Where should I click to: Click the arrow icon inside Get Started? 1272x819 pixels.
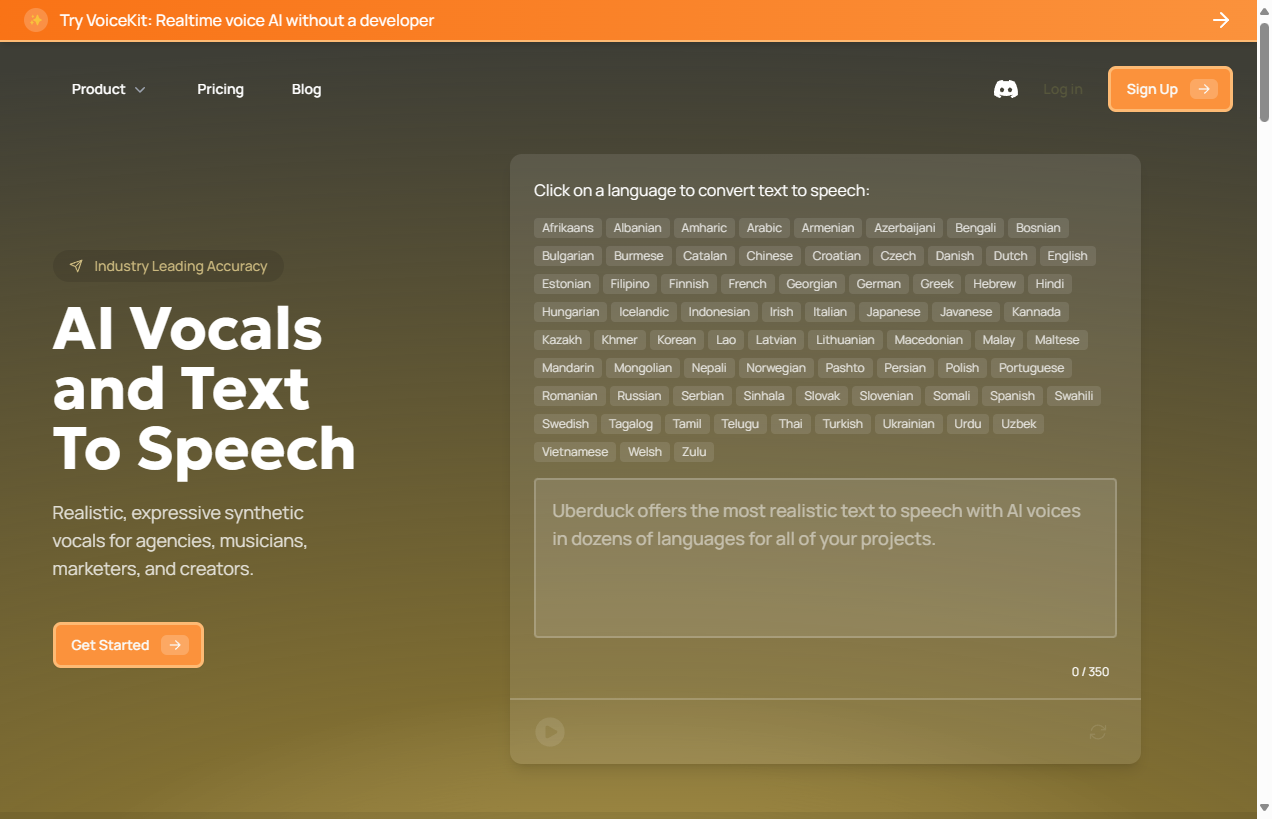[175, 645]
